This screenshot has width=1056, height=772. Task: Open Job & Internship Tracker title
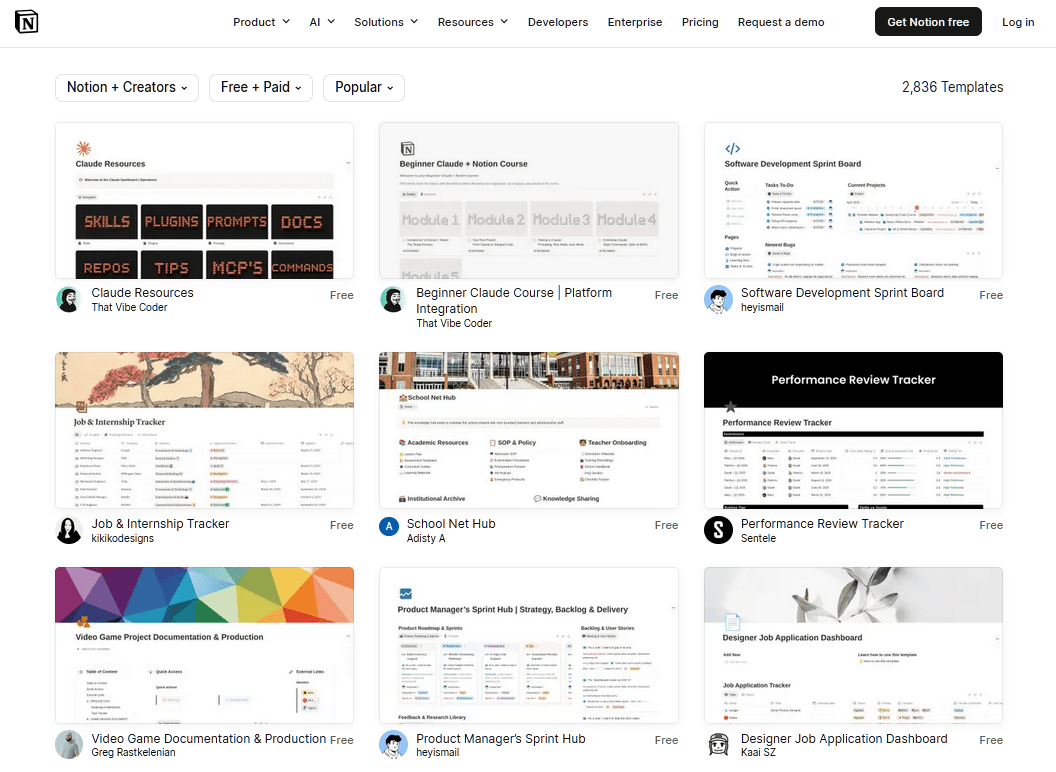160,523
